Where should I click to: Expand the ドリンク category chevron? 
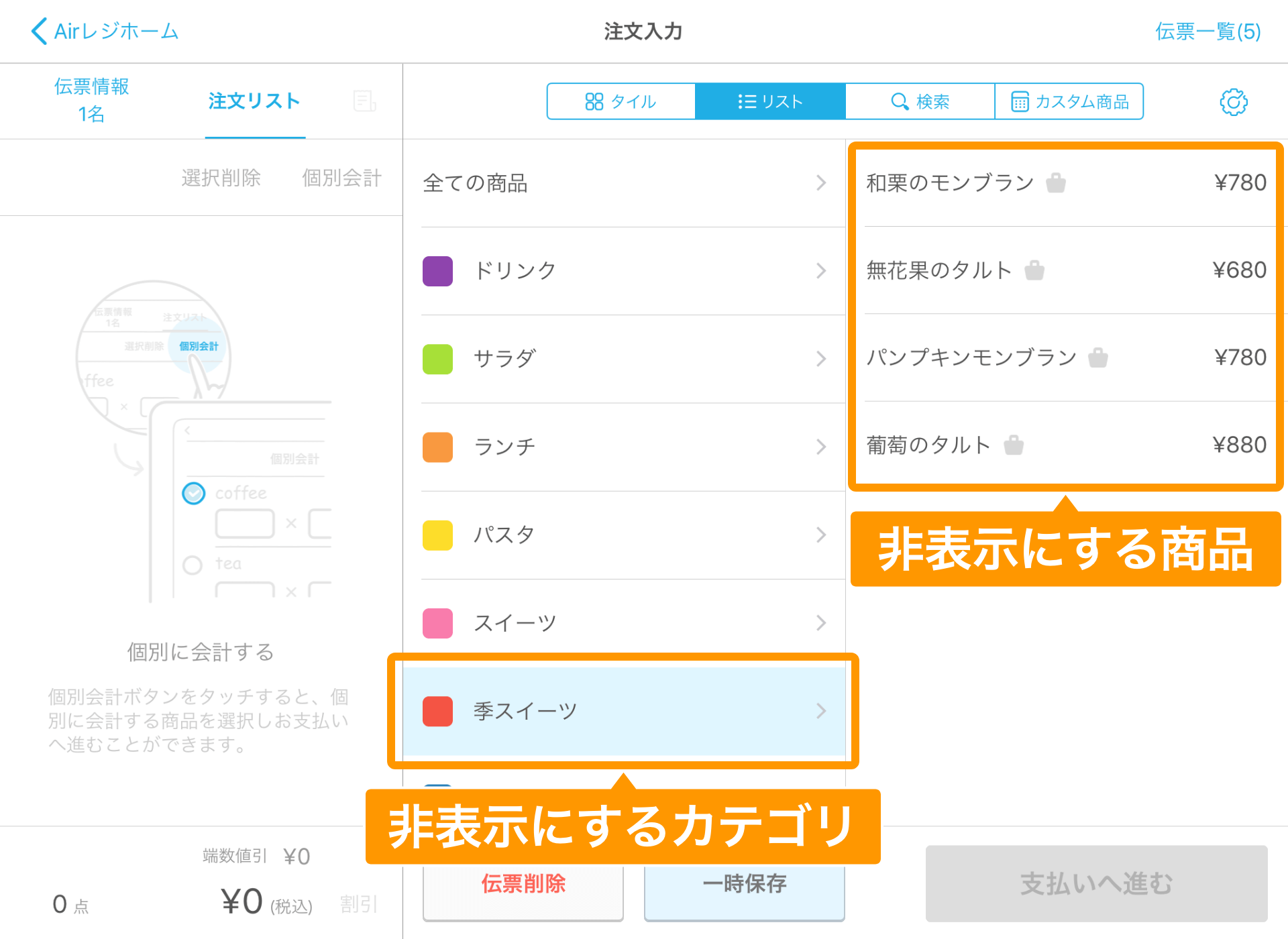pos(821,271)
